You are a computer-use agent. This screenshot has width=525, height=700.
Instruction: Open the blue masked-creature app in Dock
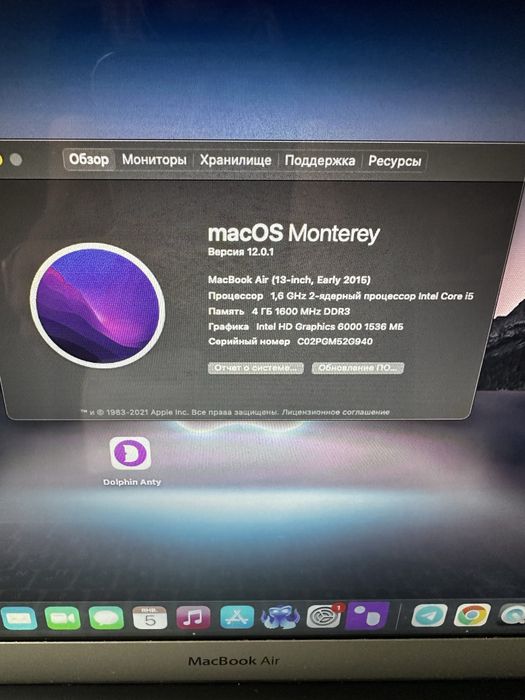[x=280, y=617]
